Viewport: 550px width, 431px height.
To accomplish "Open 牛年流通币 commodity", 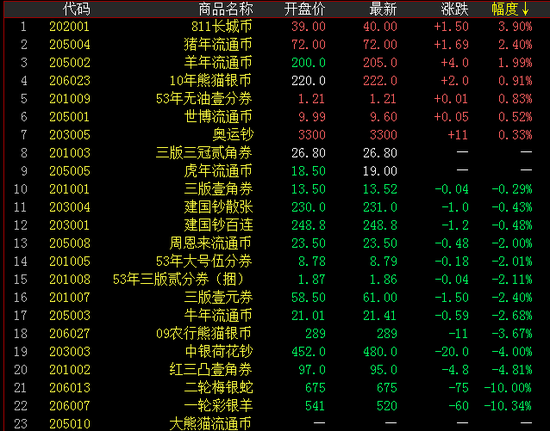I will click(218, 315).
